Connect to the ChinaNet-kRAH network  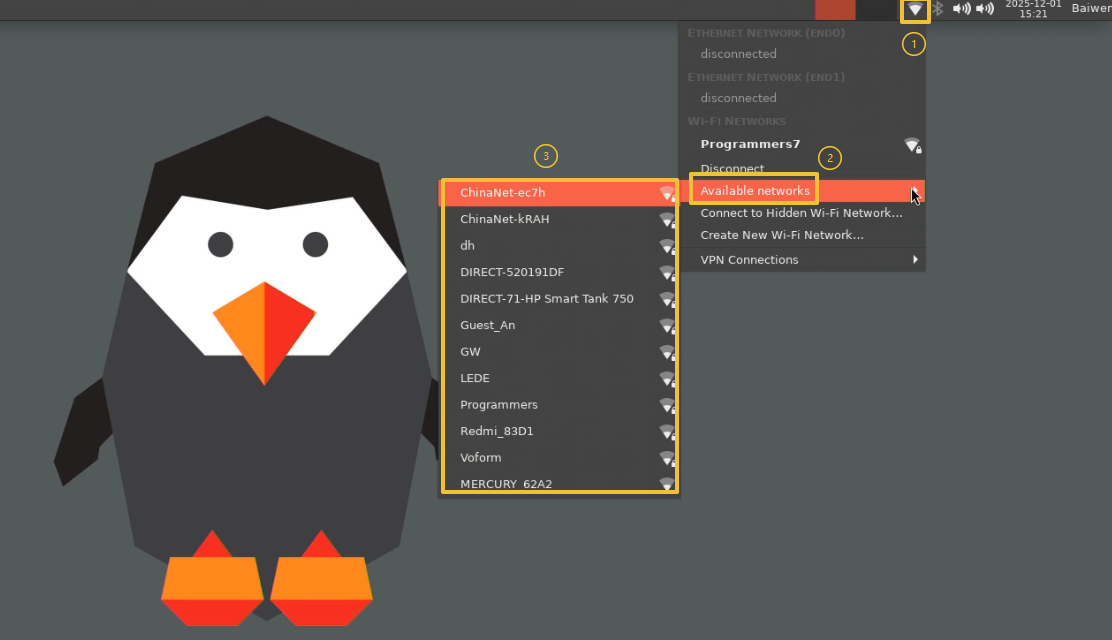(x=505, y=219)
